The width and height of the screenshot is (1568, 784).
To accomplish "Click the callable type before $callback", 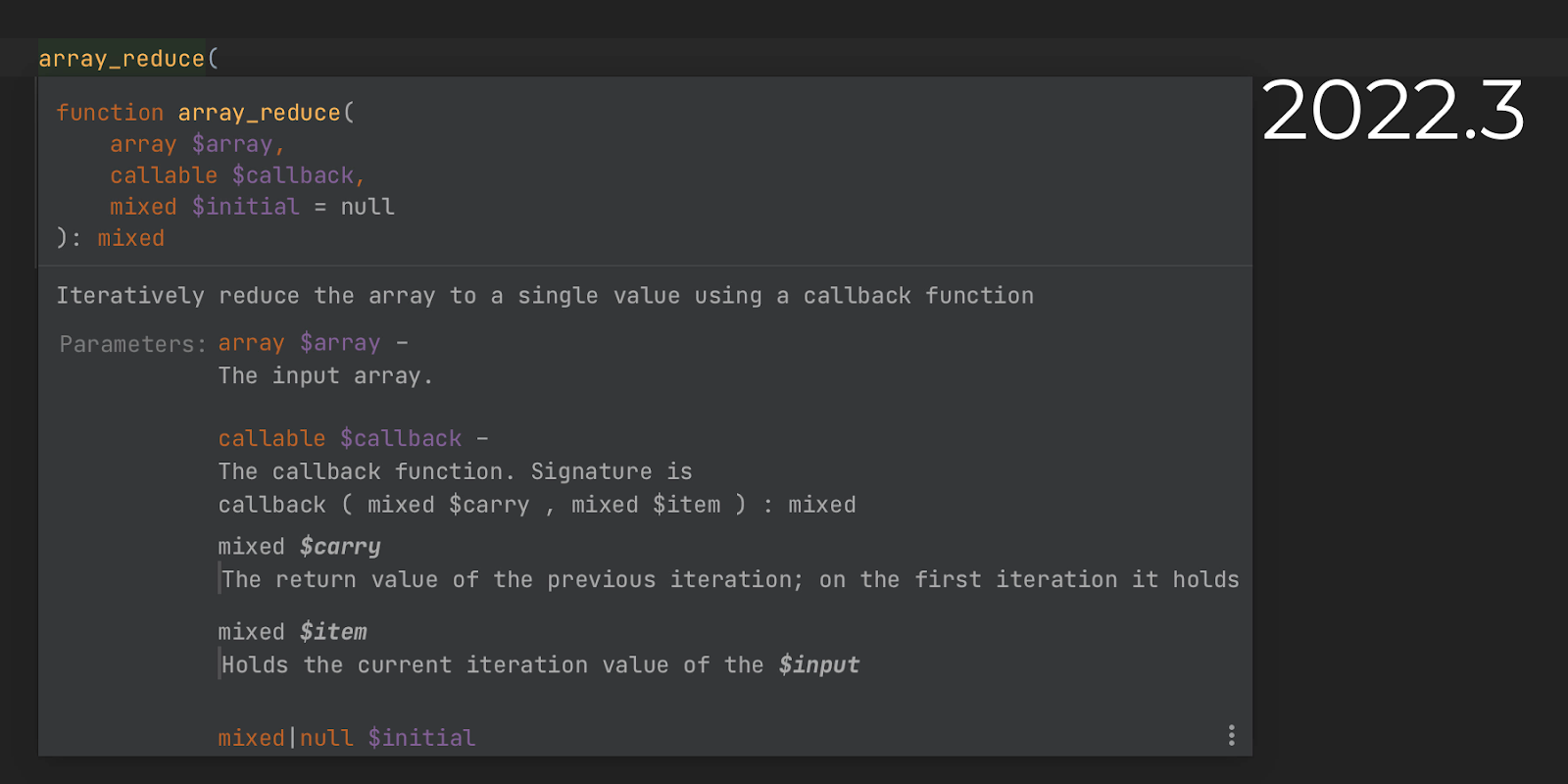I will click(x=163, y=174).
